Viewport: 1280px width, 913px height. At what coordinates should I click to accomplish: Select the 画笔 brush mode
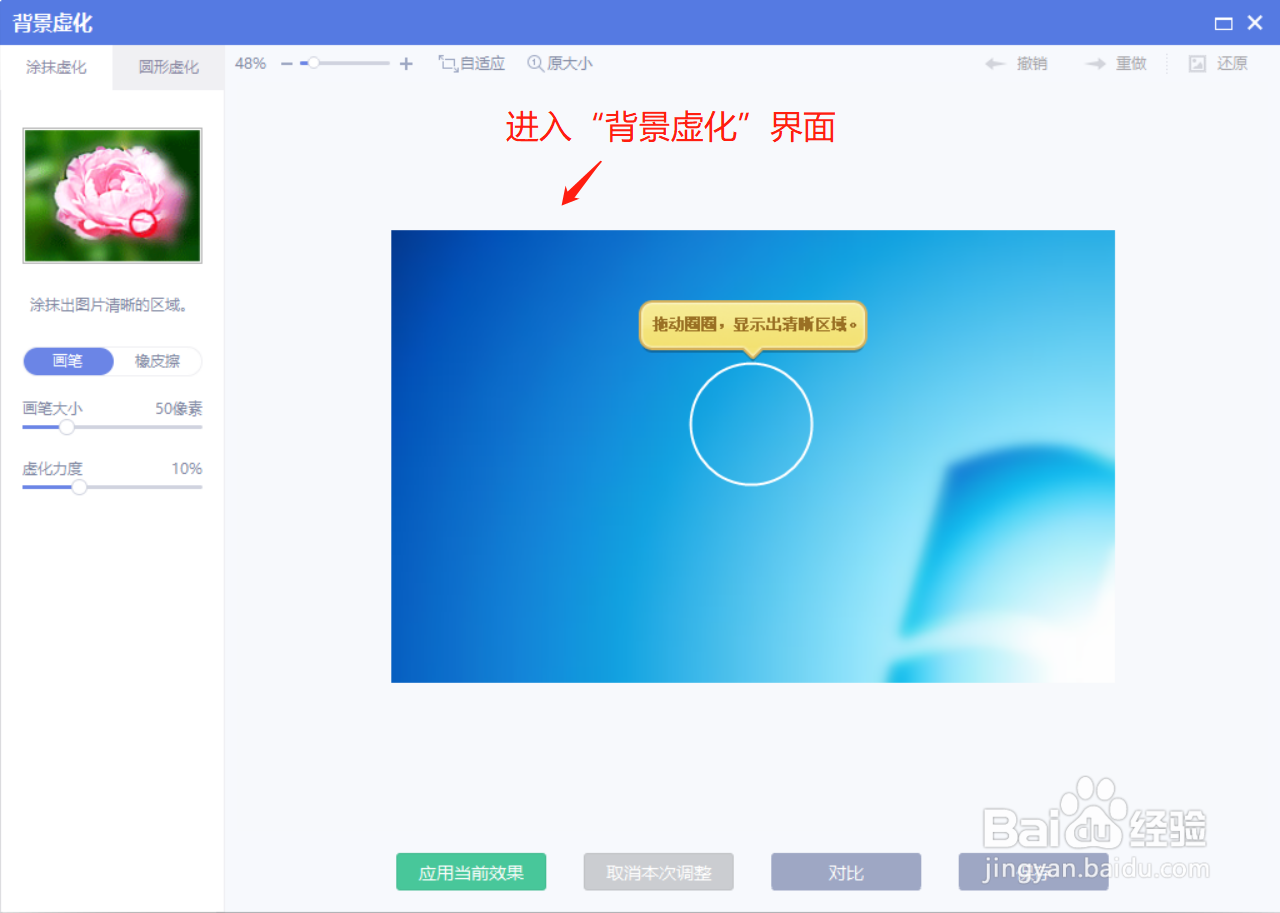[68, 361]
